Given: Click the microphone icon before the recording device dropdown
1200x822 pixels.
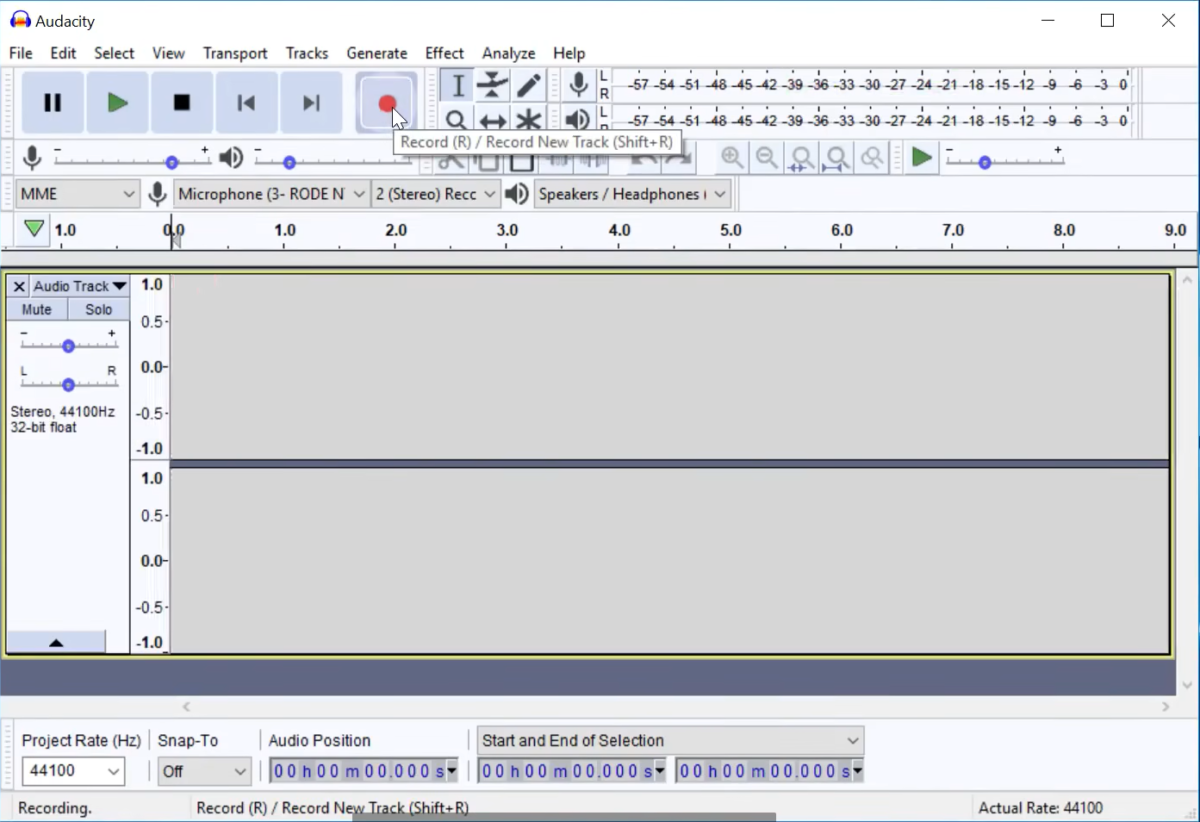Looking at the screenshot, I should (x=157, y=194).
